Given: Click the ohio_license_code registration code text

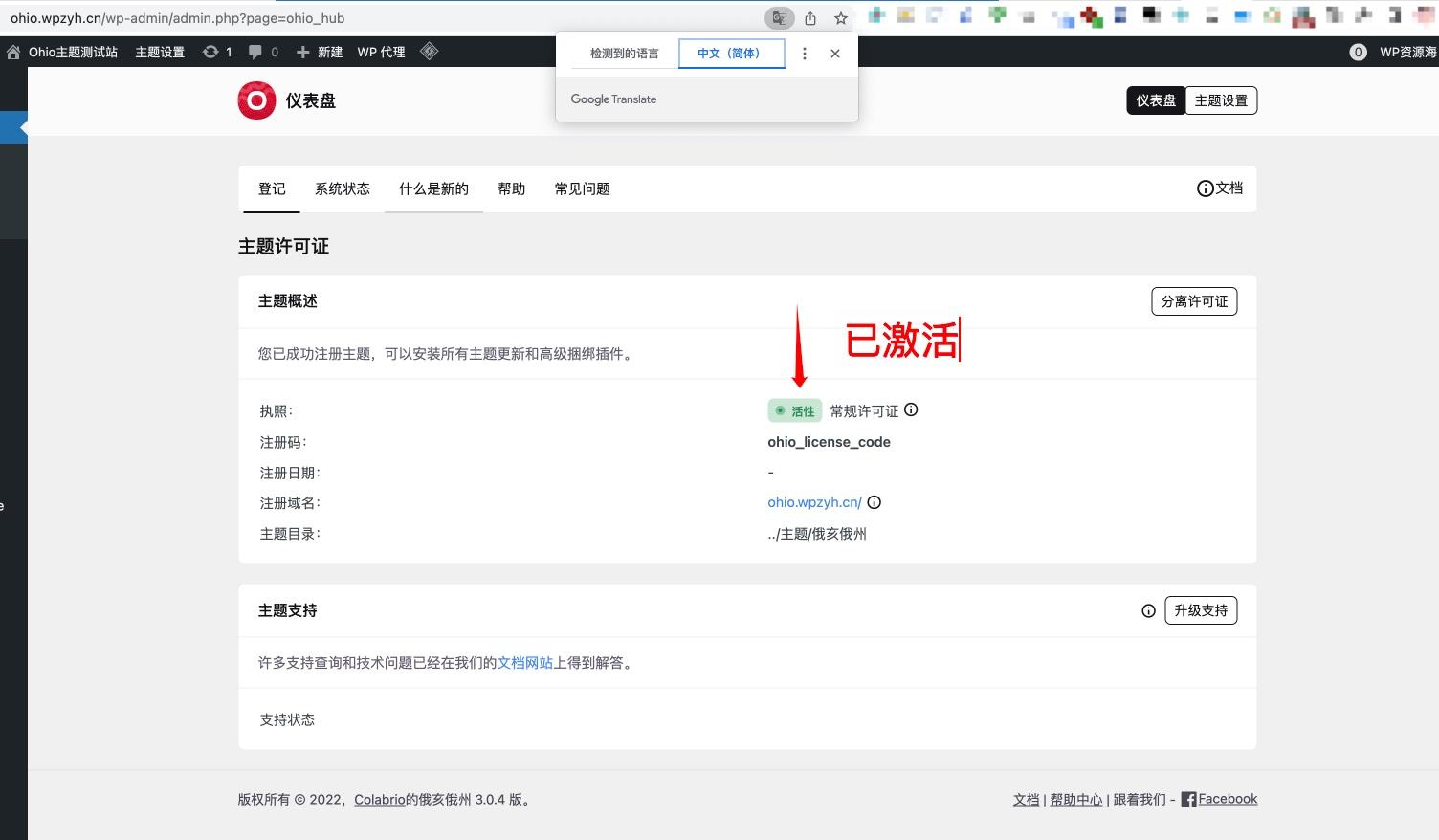Looking at the screenshot, I should 829,442.
